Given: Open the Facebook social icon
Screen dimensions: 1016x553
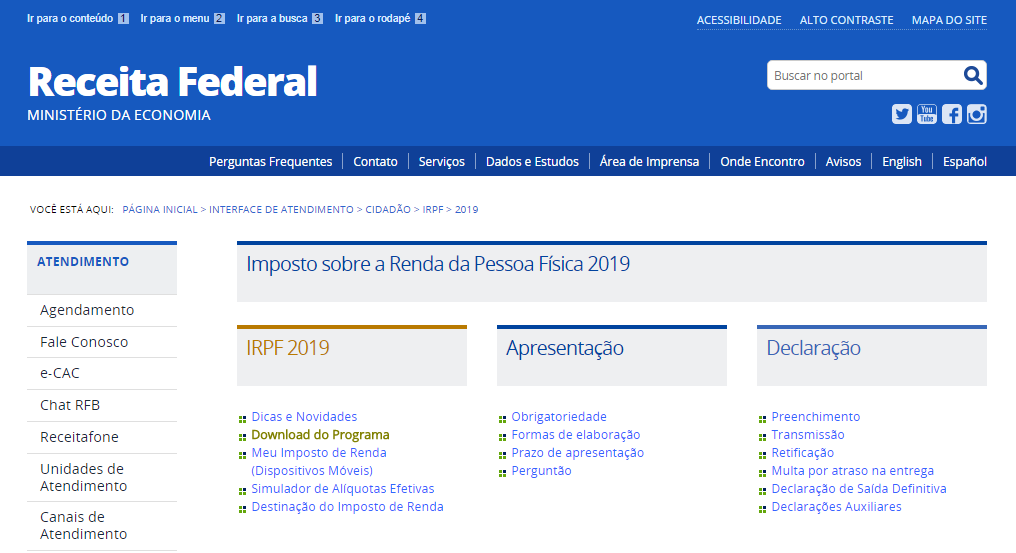Looking at the screenshot, I should [952, 114].
